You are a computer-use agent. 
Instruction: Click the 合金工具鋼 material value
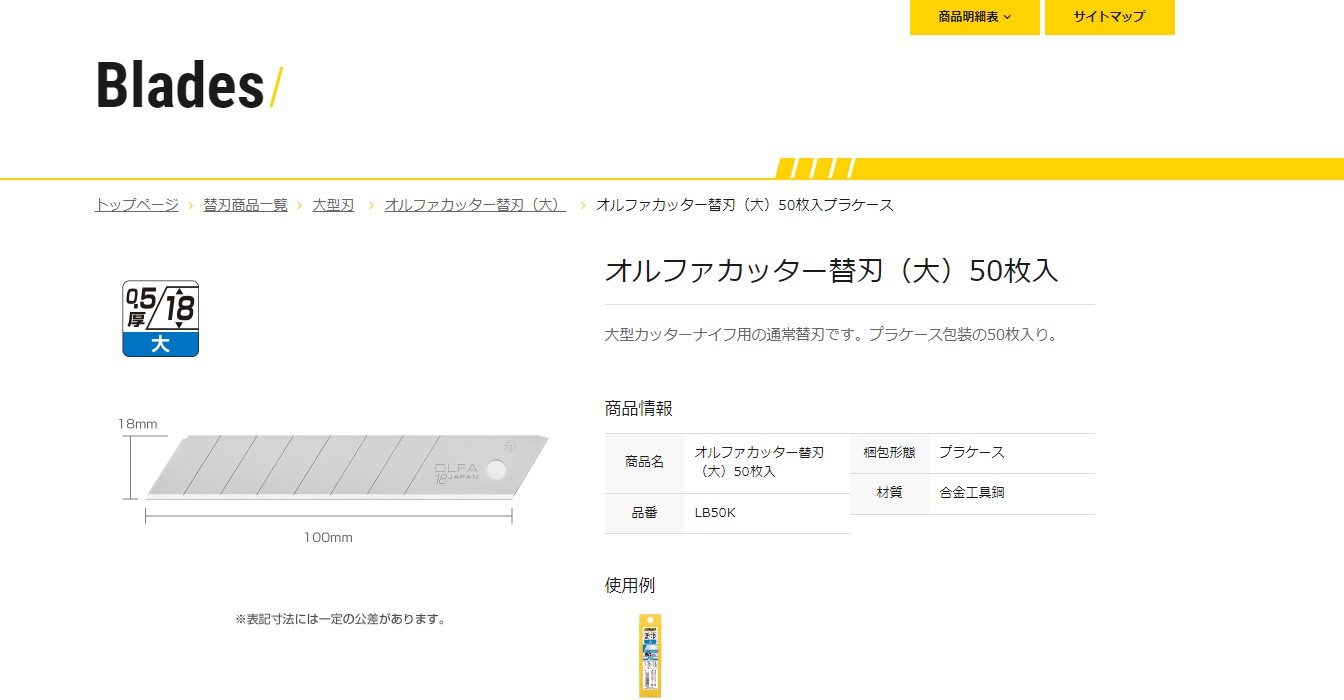coord(972,493)
